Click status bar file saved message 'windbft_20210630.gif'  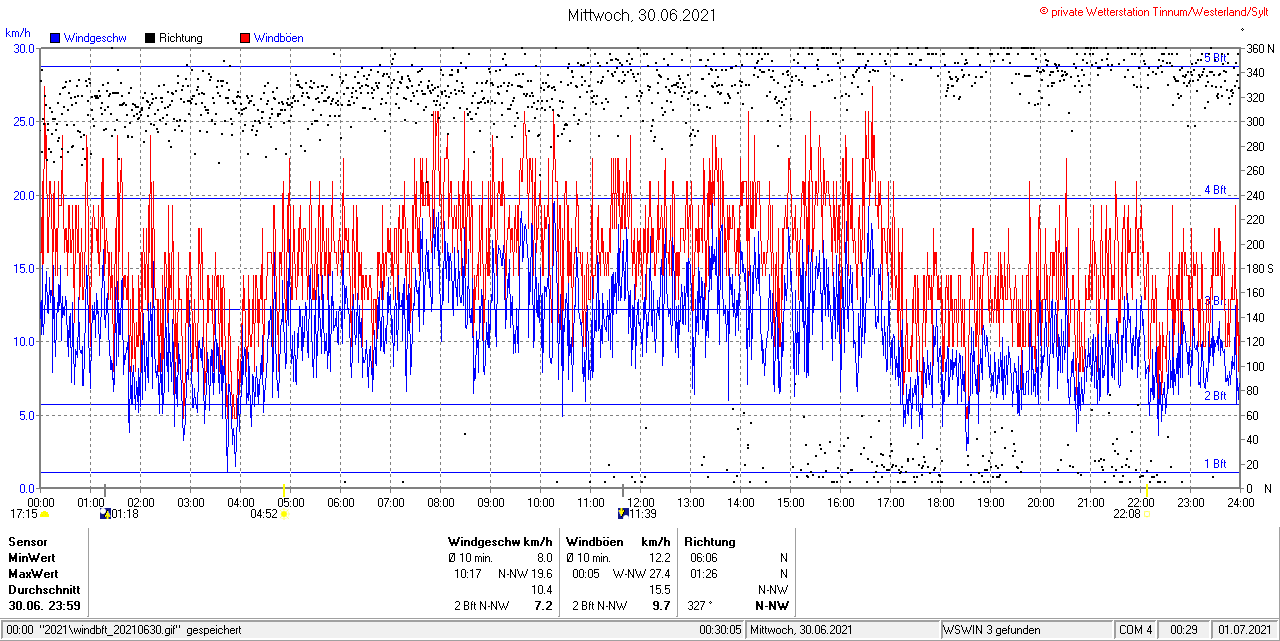(125, 630)
